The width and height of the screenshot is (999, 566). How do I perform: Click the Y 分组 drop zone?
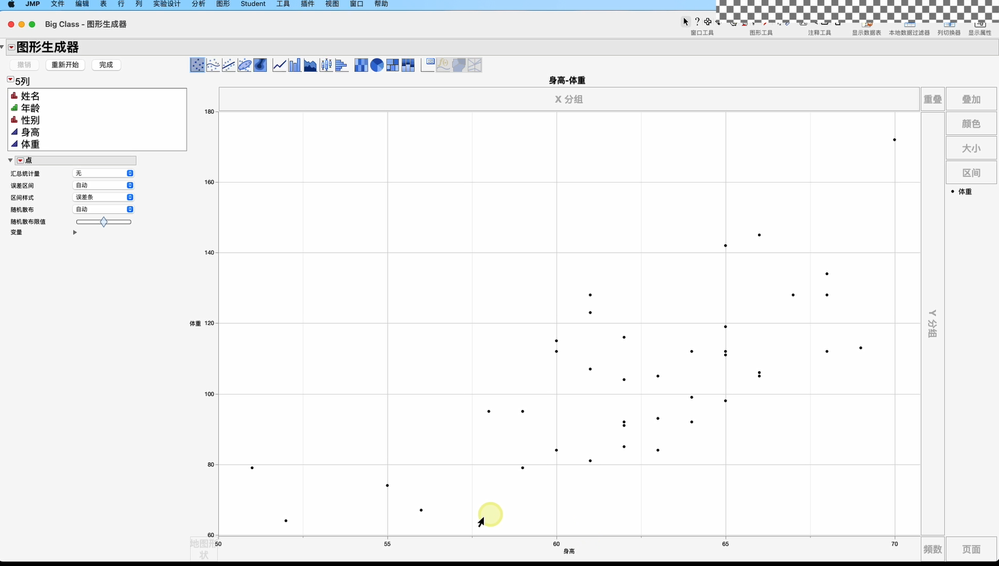click(x=933, y=324)
